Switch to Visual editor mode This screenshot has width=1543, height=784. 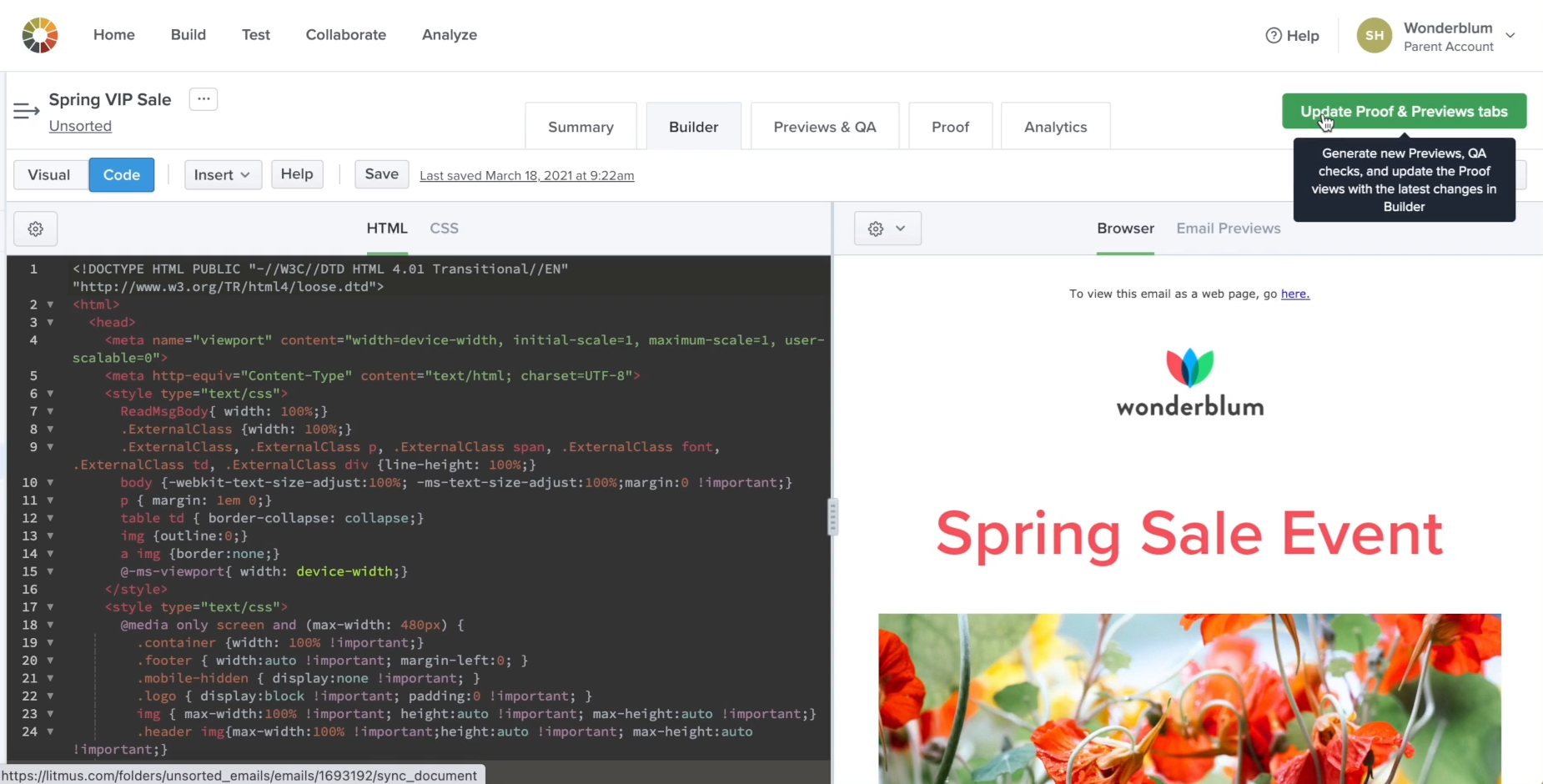(x=49, y=174)
